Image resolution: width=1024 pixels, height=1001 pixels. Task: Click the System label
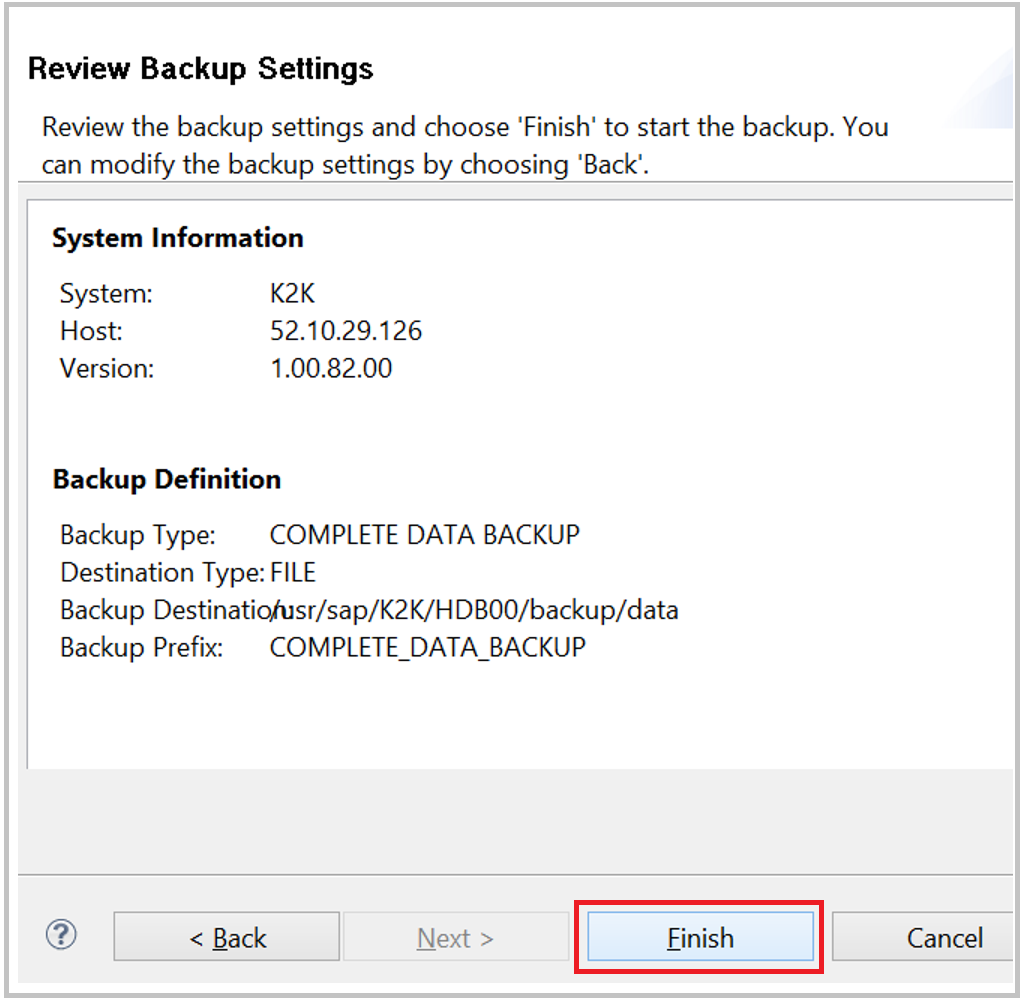click(106, 294)
